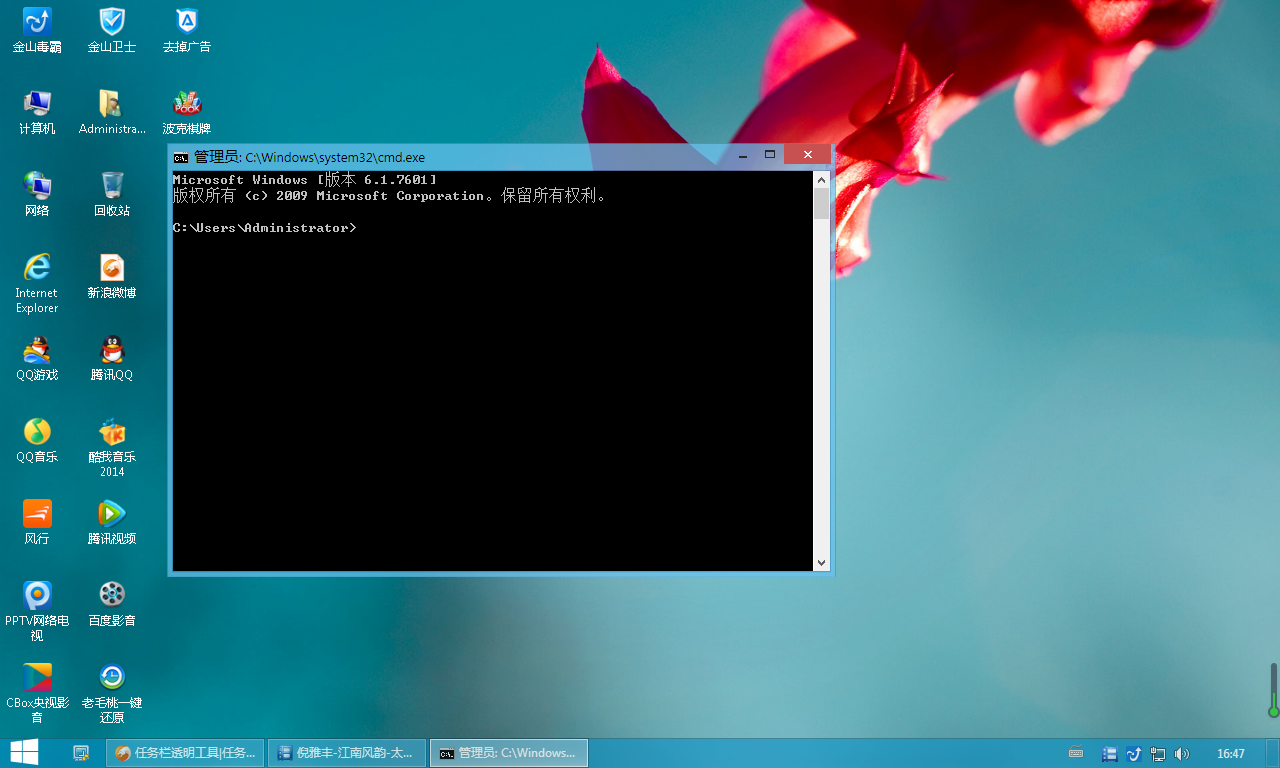Switch to the 倪雅丰-江南风韵 taskbar button
The height and width of the screenshot is (768, 1280).
[347, 753]
